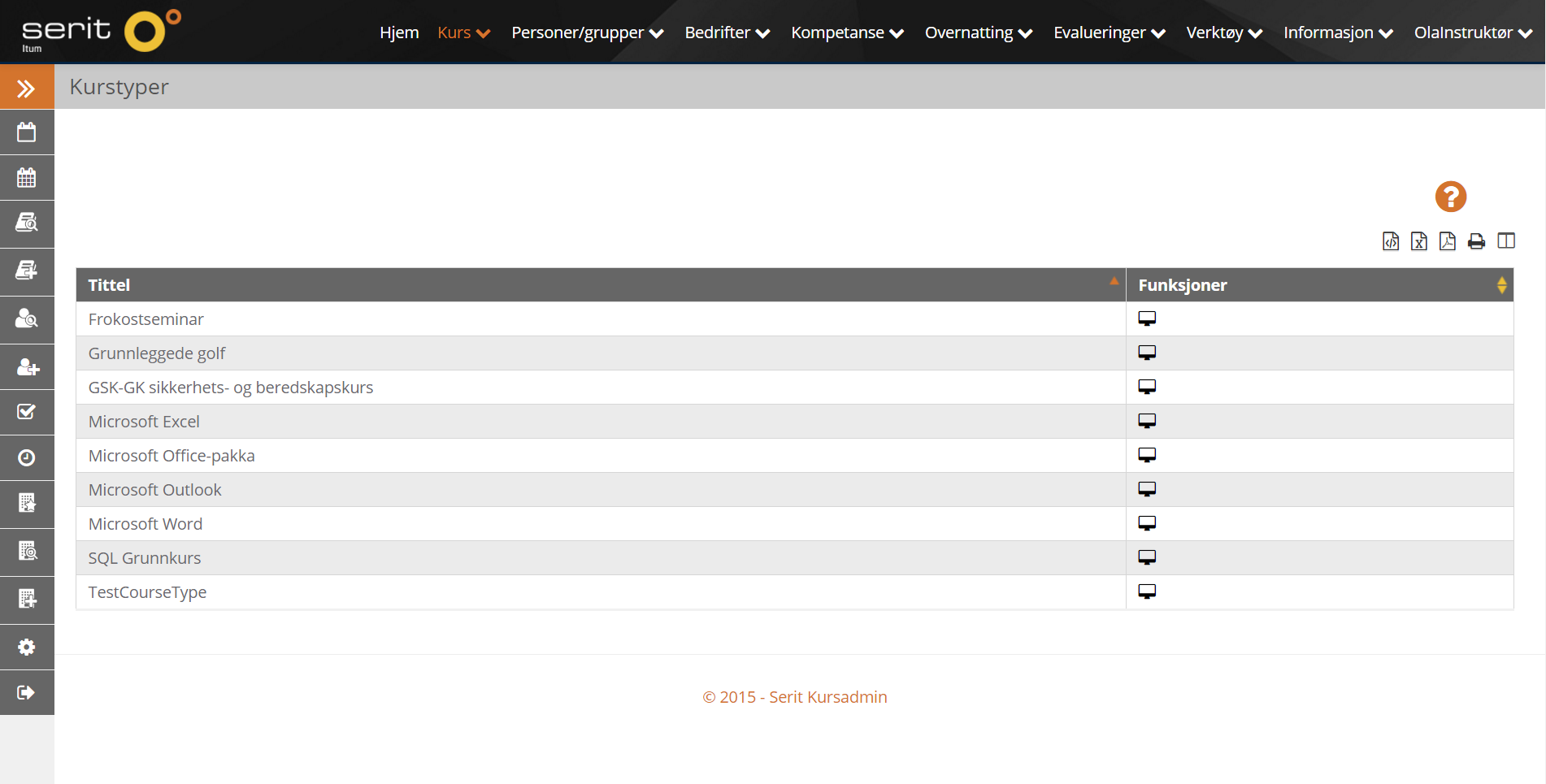
Task: Select the SQL Grunnkurs title
Action: coord(145,558)
